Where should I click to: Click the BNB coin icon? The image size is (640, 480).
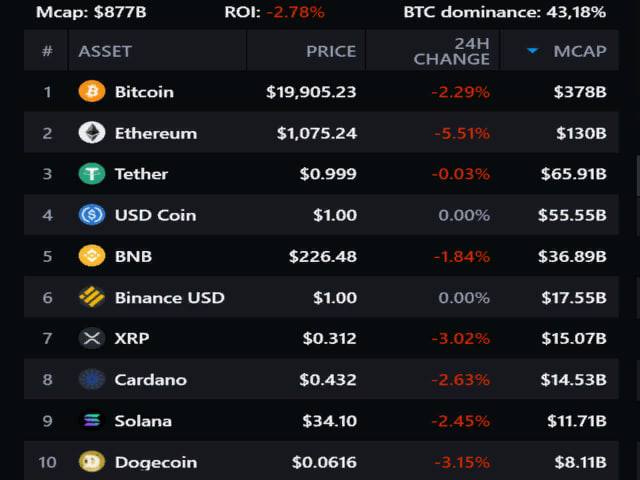91,256
